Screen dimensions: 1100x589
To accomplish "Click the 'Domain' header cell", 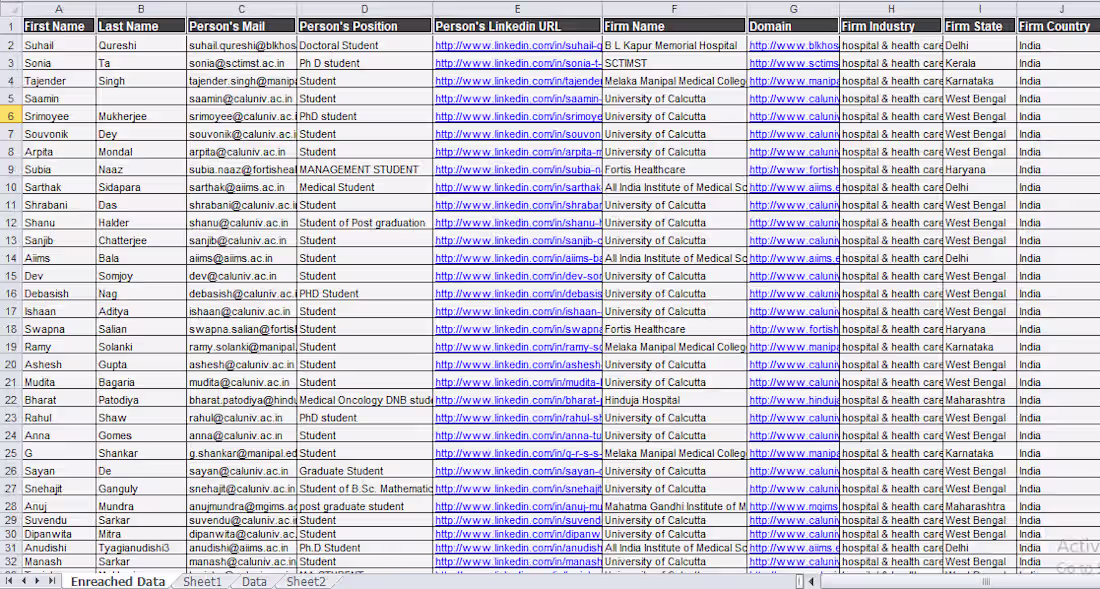I will 793,26.
